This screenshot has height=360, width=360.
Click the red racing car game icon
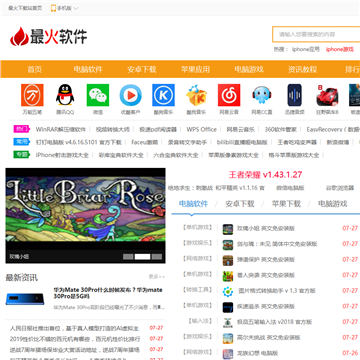(327, 95)
